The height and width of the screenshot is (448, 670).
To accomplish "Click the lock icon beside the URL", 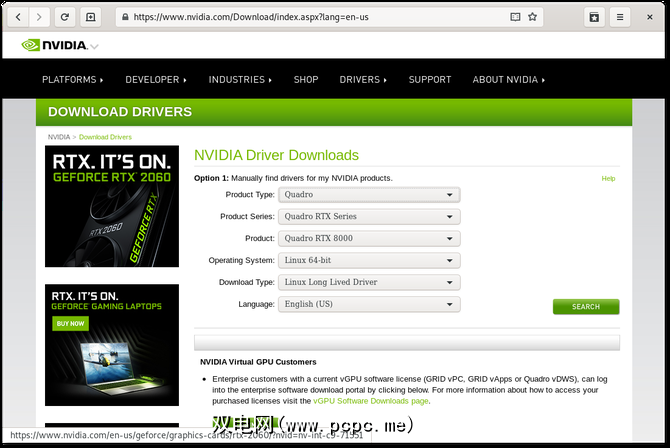I will pyautogui.click(x=125, y=17).
